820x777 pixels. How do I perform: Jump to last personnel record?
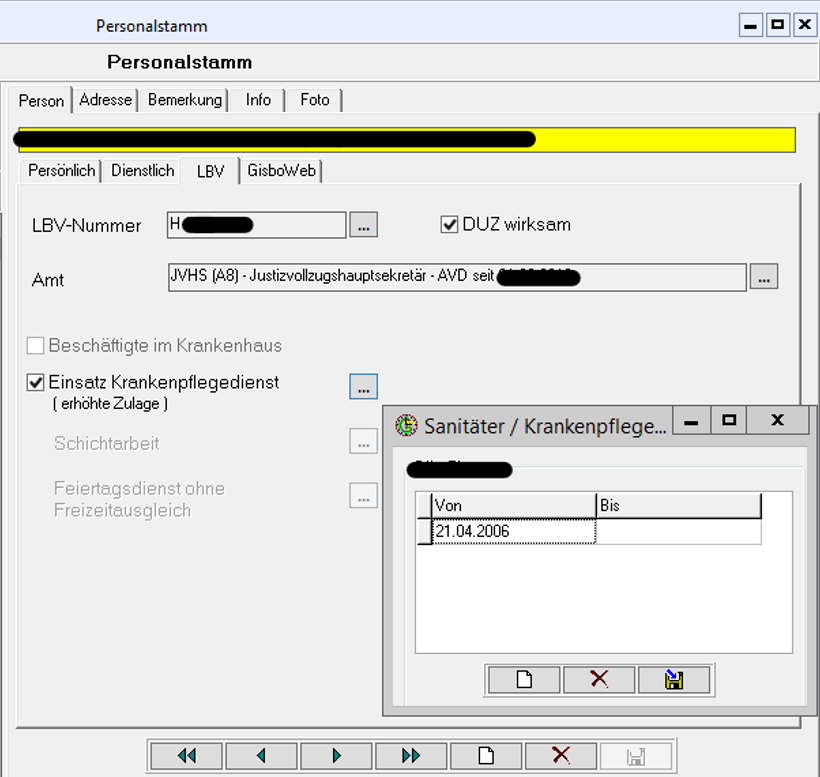coord(411,756)
